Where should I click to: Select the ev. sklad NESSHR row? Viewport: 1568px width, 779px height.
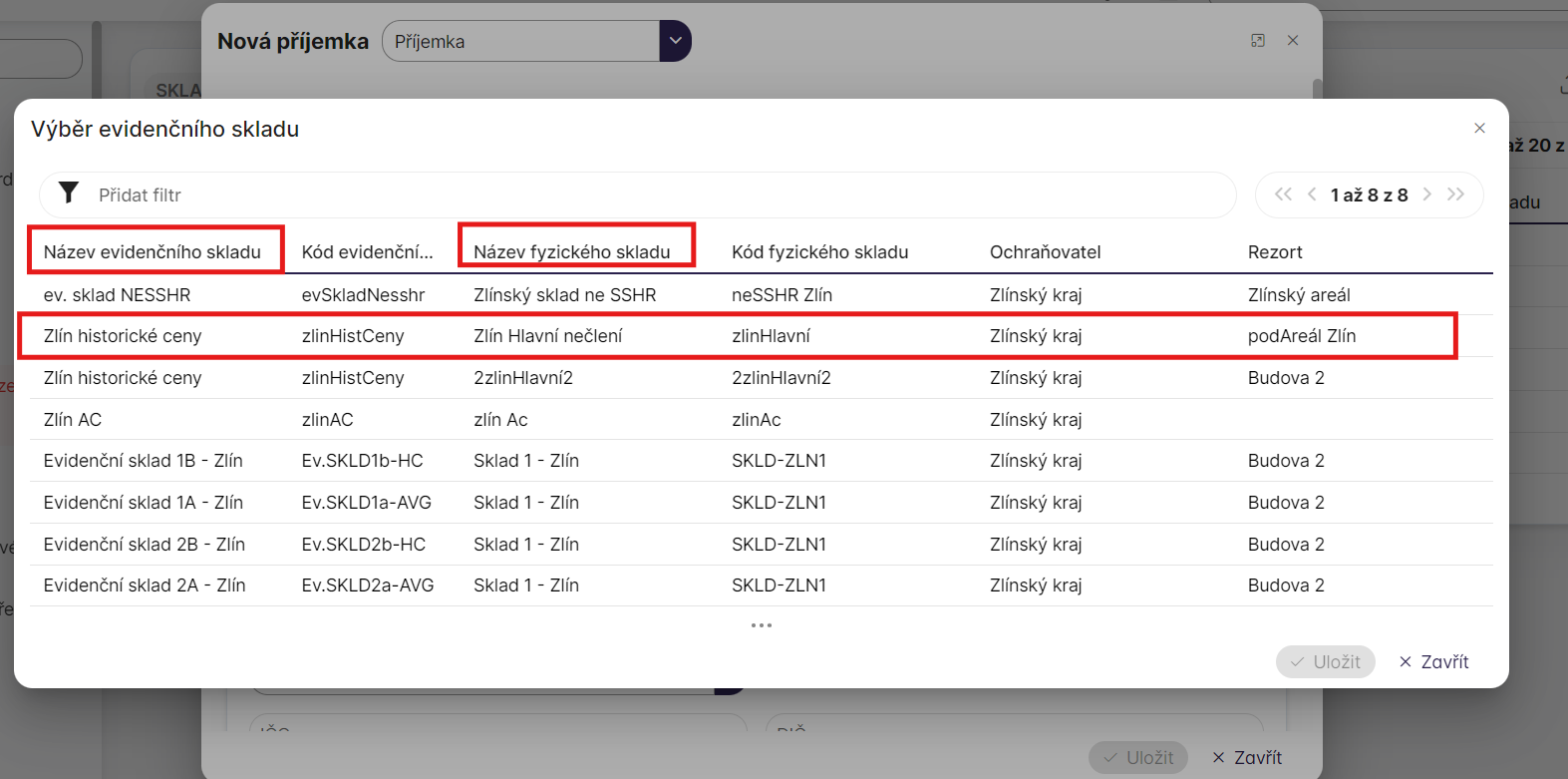click(x=738, y=295)
